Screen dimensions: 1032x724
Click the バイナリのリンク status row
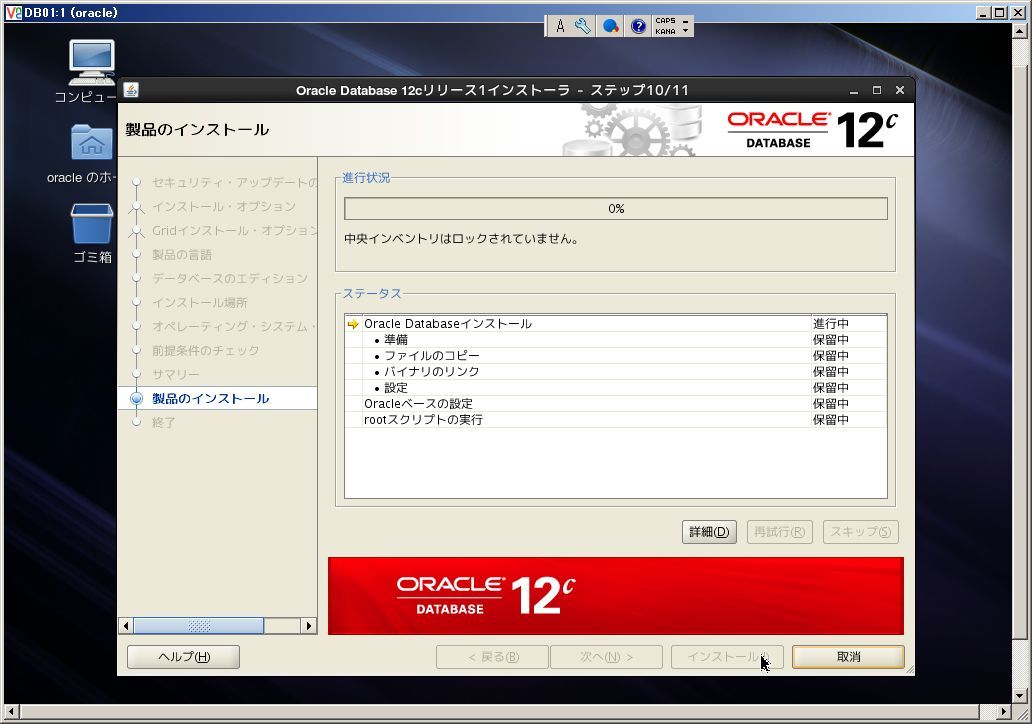tap(616, 372)
